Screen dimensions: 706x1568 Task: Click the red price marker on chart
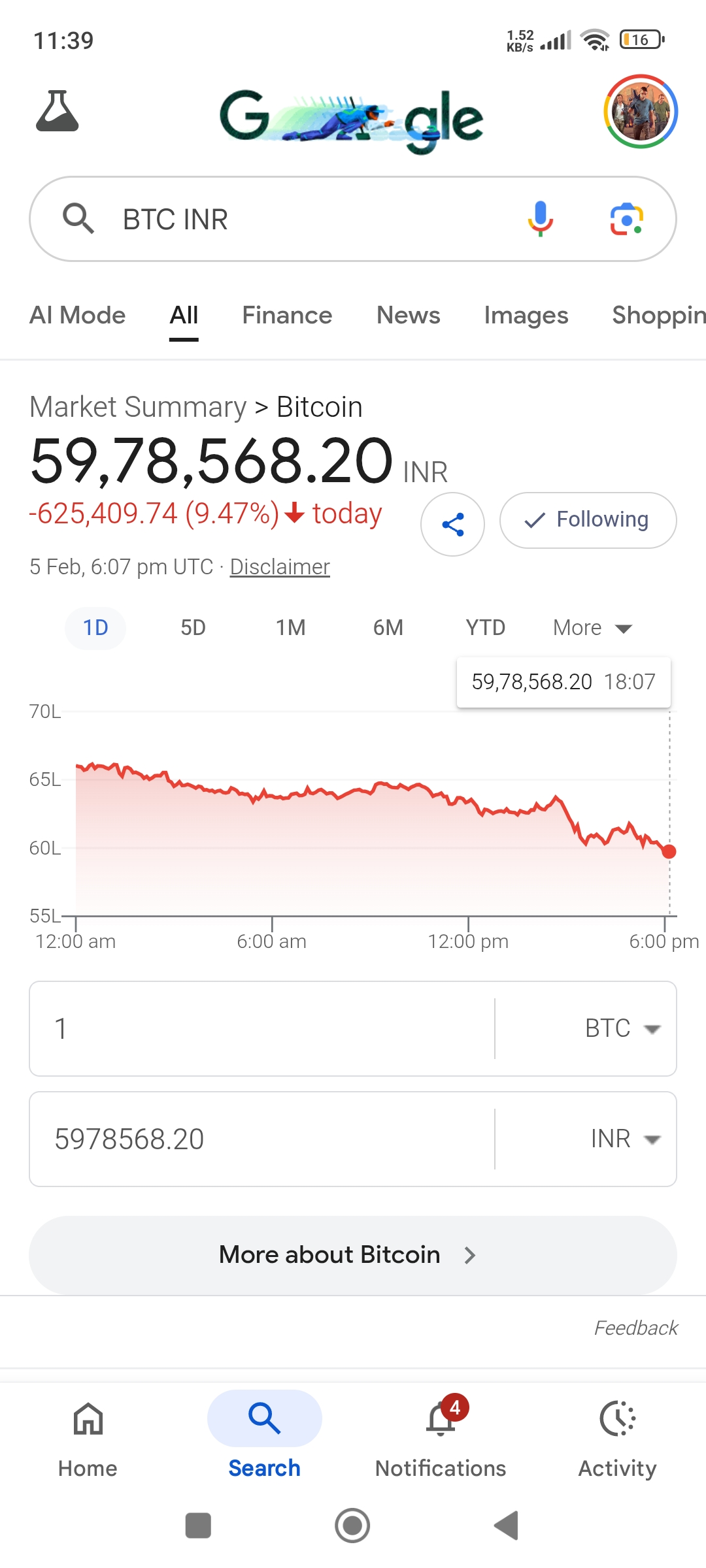(669, 851)
